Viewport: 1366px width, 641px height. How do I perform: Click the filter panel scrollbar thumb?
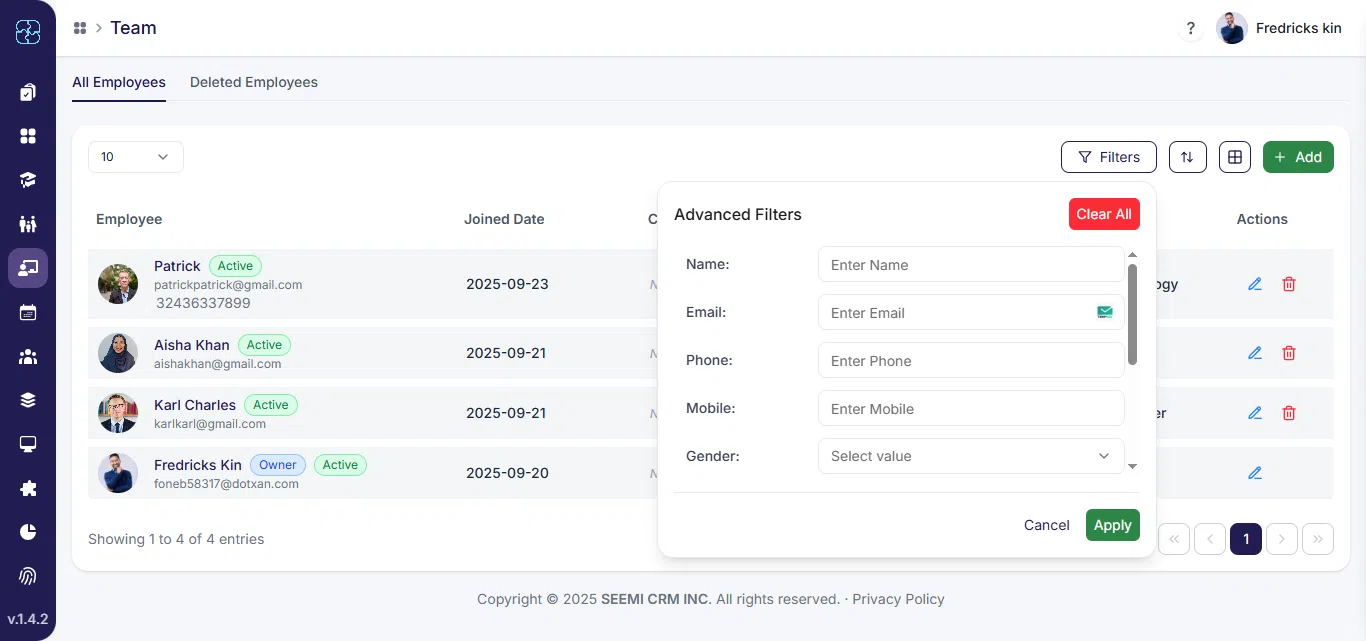tap(1132, 314)
